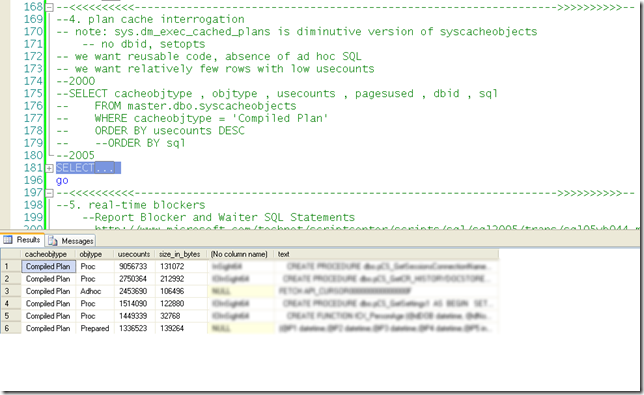The height and width of the screenshot is (395, 644).
Task: Click the highlighted SELECT... text
Action: pyautogui.click(x=88, y=168)
